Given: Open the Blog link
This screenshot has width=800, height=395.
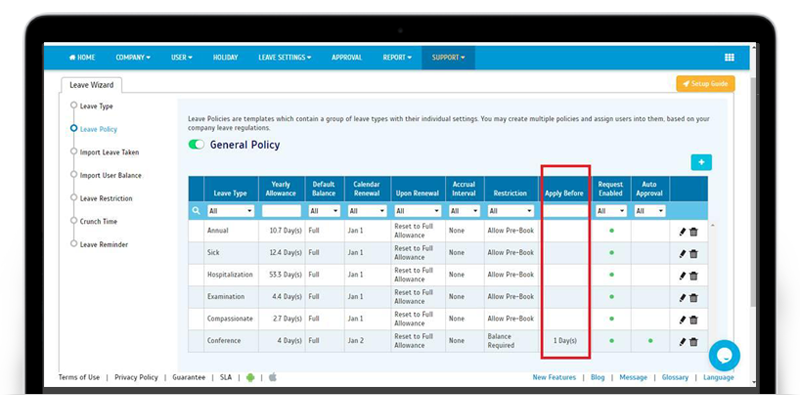Looking at the screenshot, I should (x=597, y=377).
